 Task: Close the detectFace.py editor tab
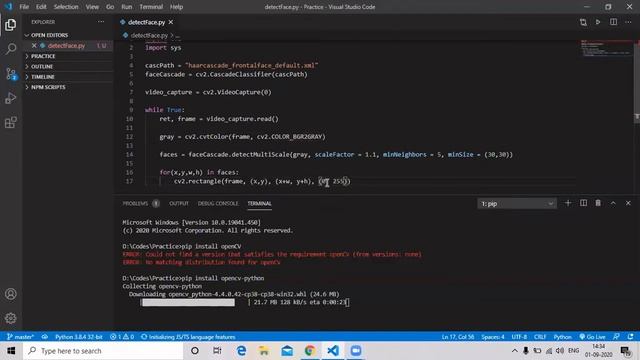click(171, 22)
